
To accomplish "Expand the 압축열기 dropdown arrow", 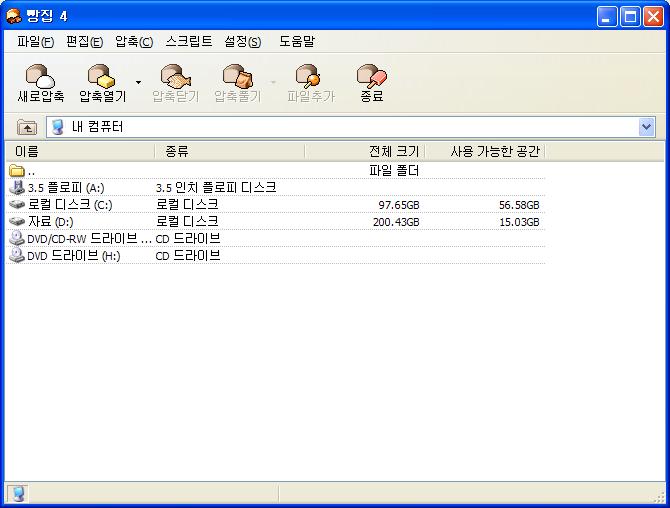I will (x=138, y=82).
